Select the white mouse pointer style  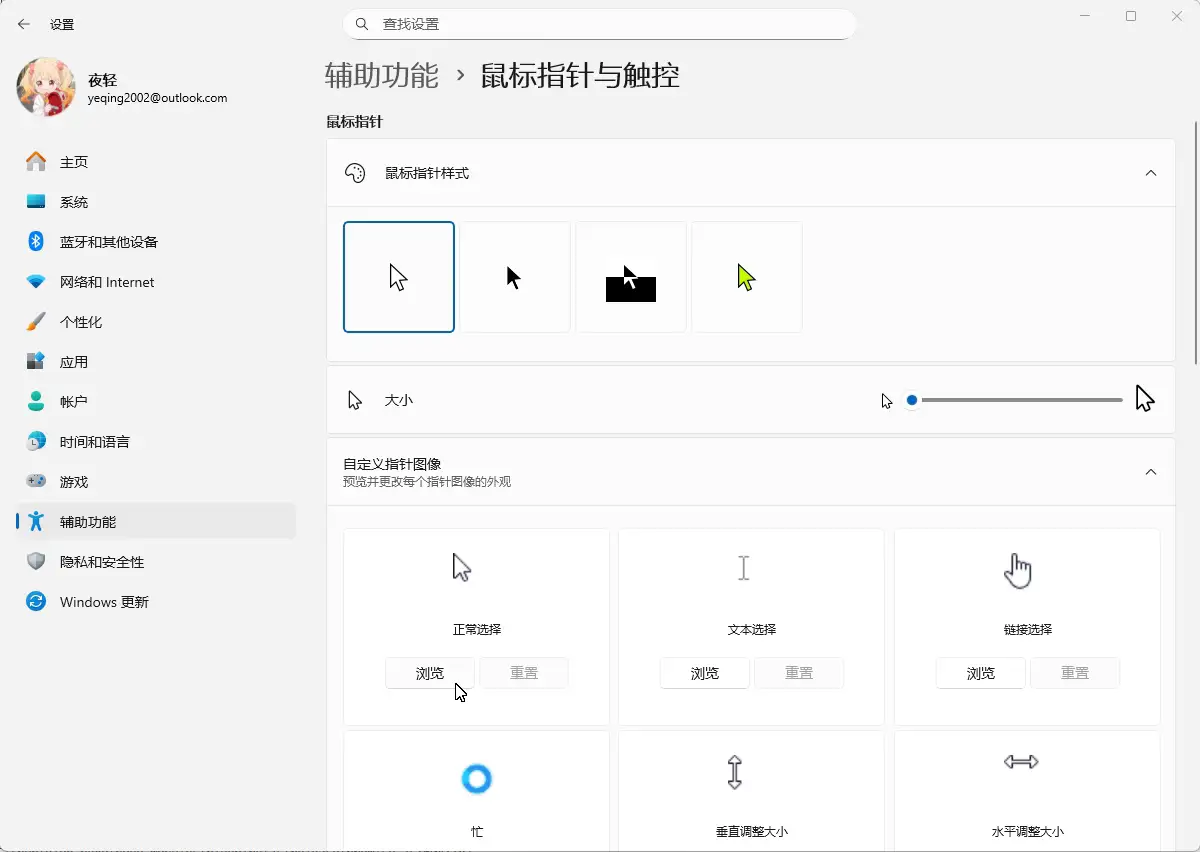point(399,277)
